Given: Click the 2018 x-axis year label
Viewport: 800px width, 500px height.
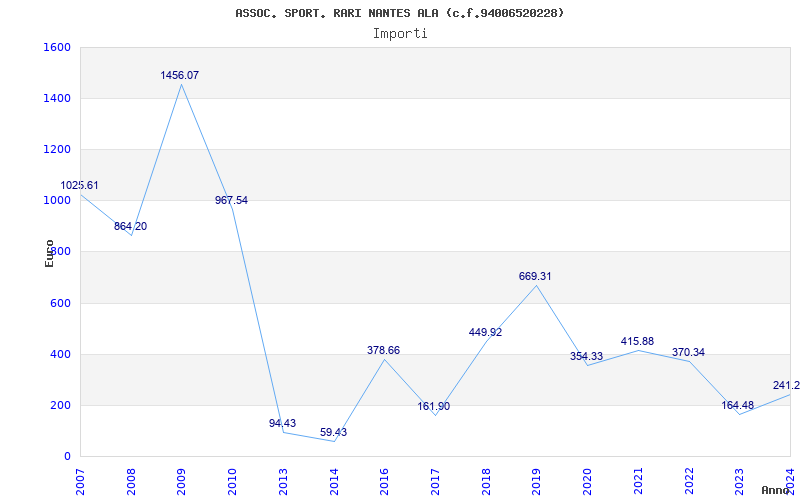Looking at the screenshot, I should [486, 482].
